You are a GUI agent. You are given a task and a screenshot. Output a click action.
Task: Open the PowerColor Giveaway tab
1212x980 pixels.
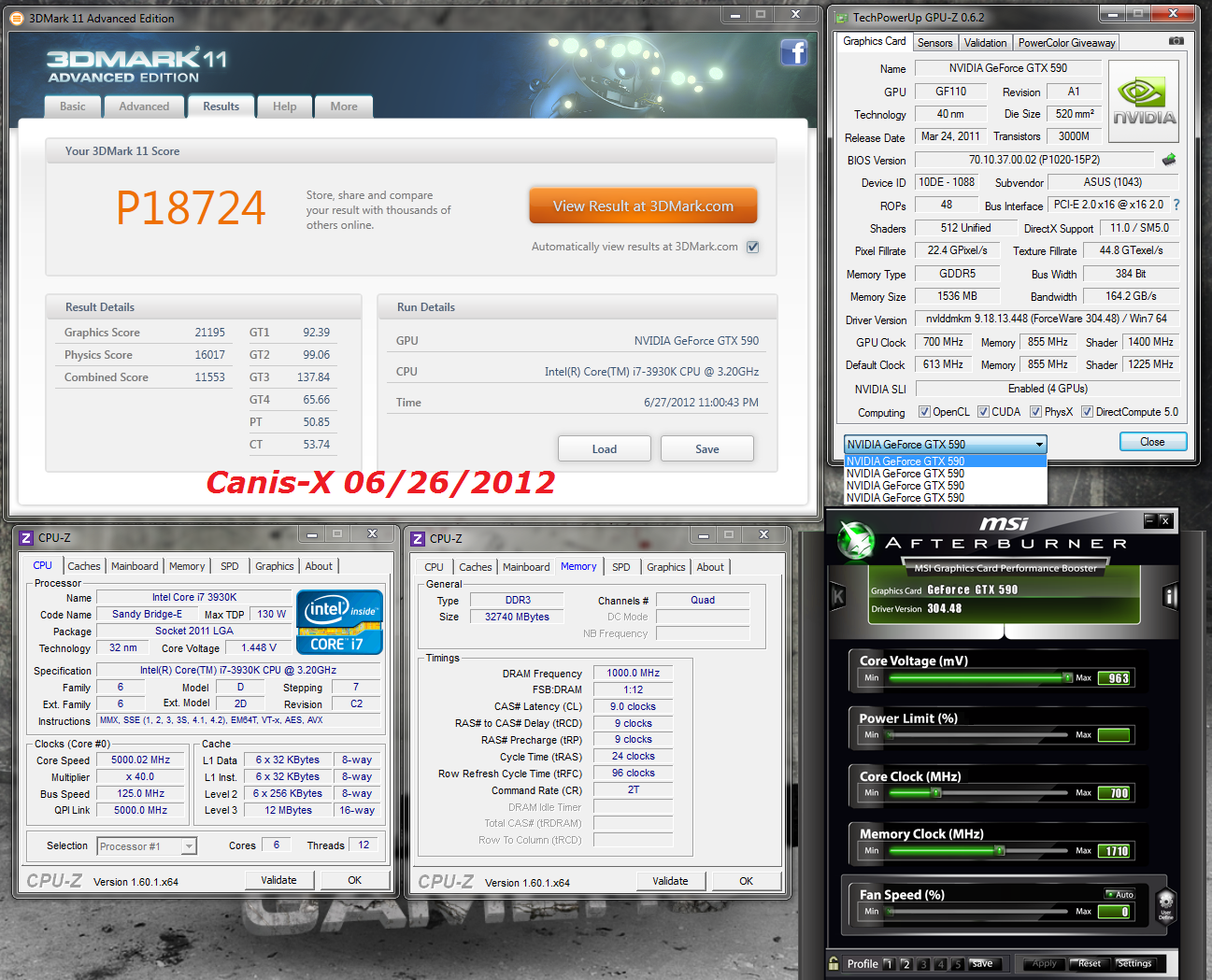tap(1066, 43)
